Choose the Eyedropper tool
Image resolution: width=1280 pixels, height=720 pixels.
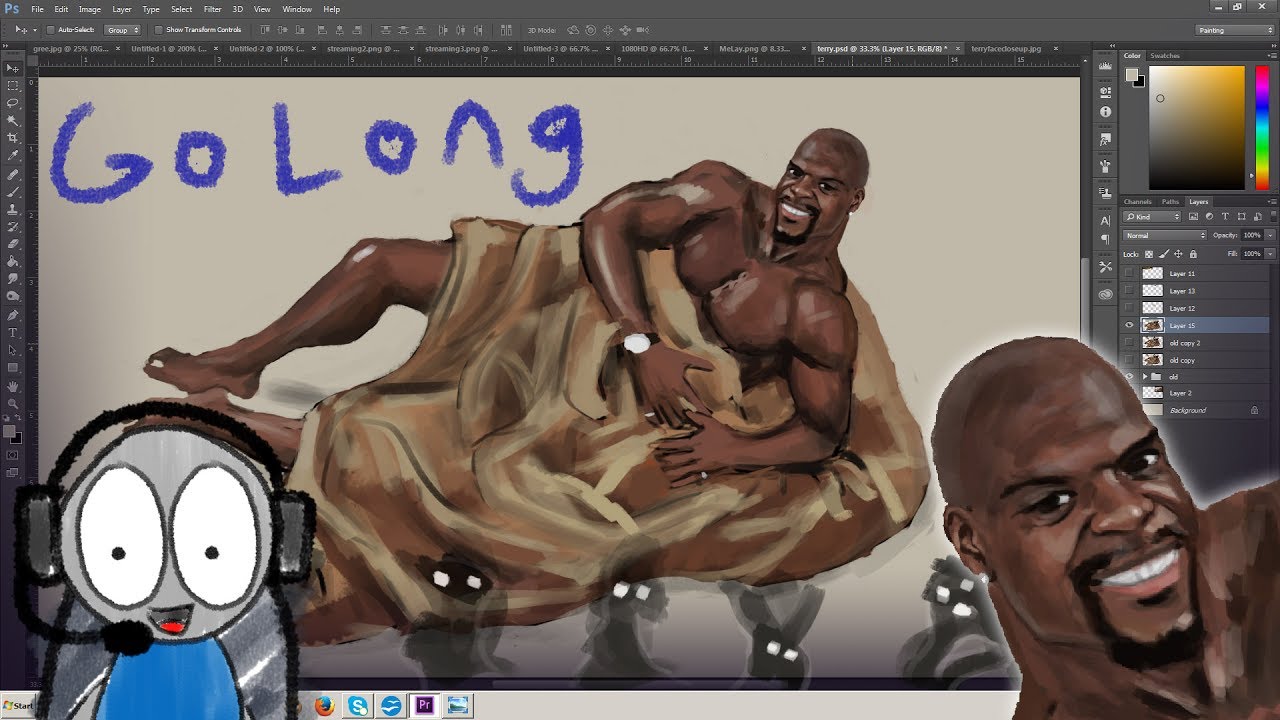point(13,155)
